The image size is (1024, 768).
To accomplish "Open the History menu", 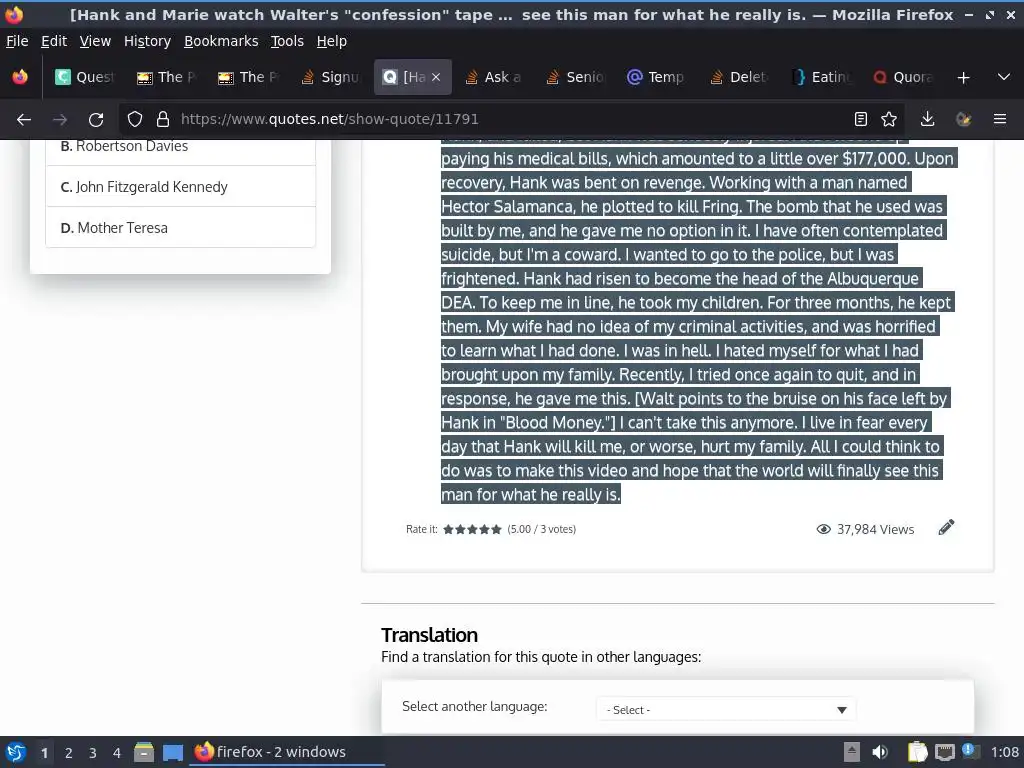I will (148, 41).
